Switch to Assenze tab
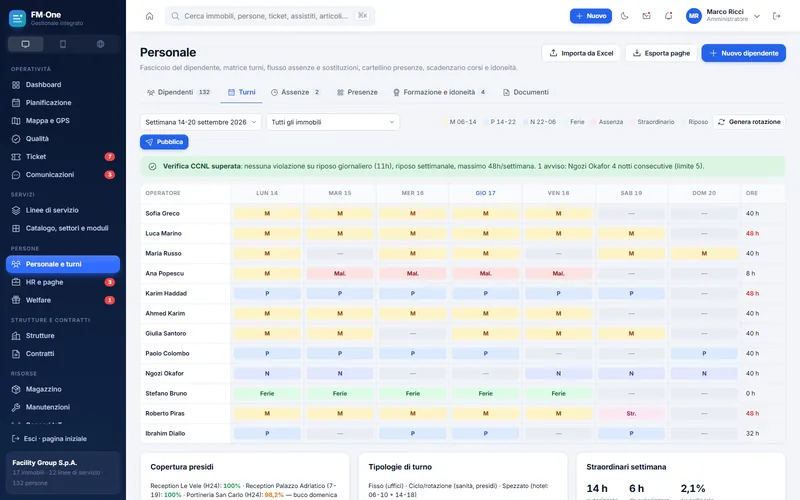800x500 pixels. click(295, 92)
